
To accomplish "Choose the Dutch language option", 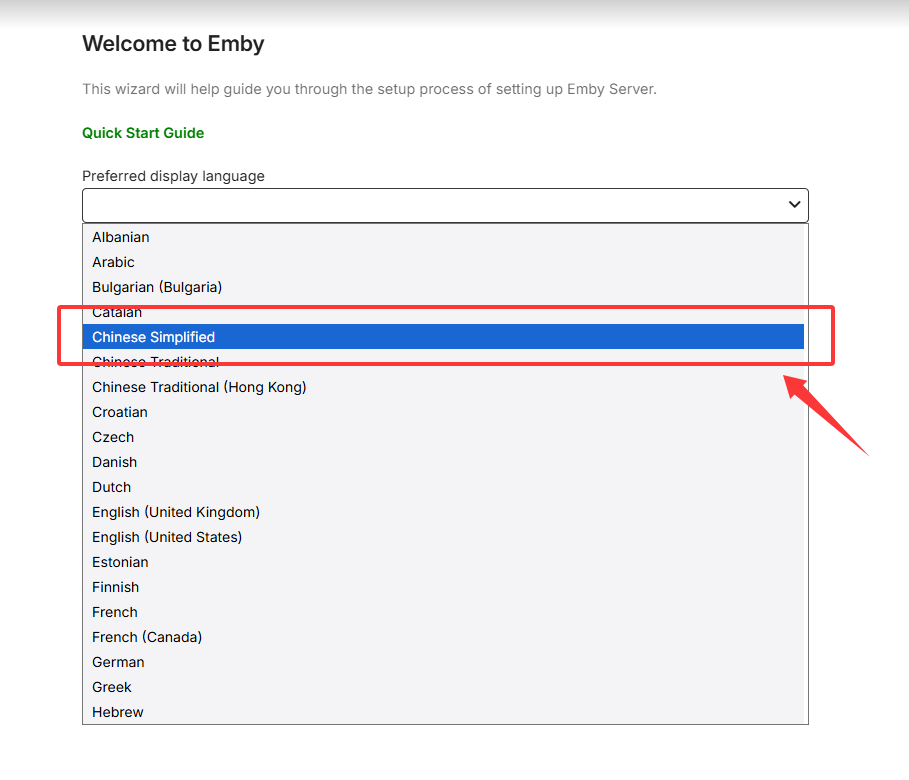I will coord(112,487).
